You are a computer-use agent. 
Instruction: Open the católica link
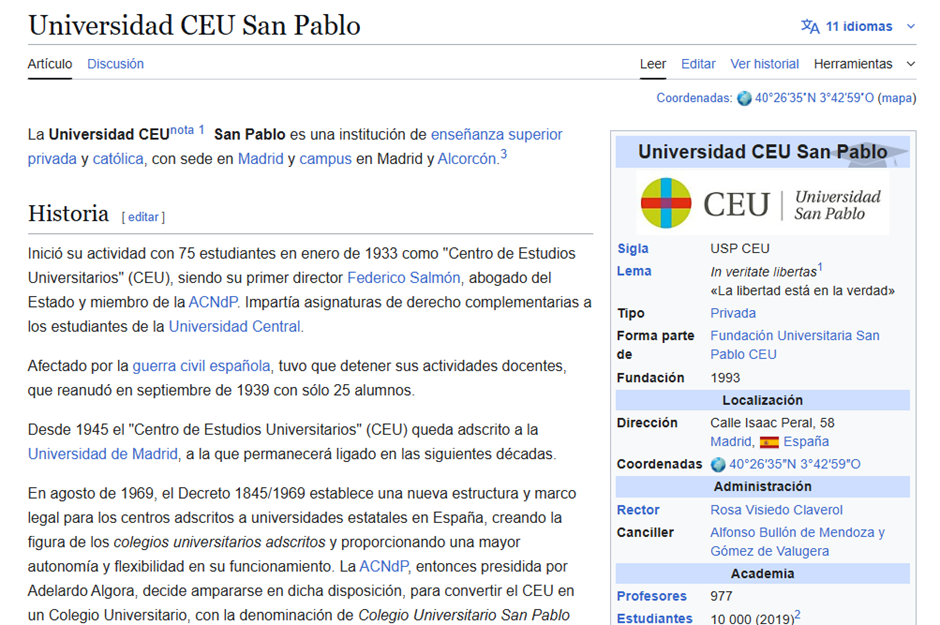pyautogui.click(x=118, y=159)
